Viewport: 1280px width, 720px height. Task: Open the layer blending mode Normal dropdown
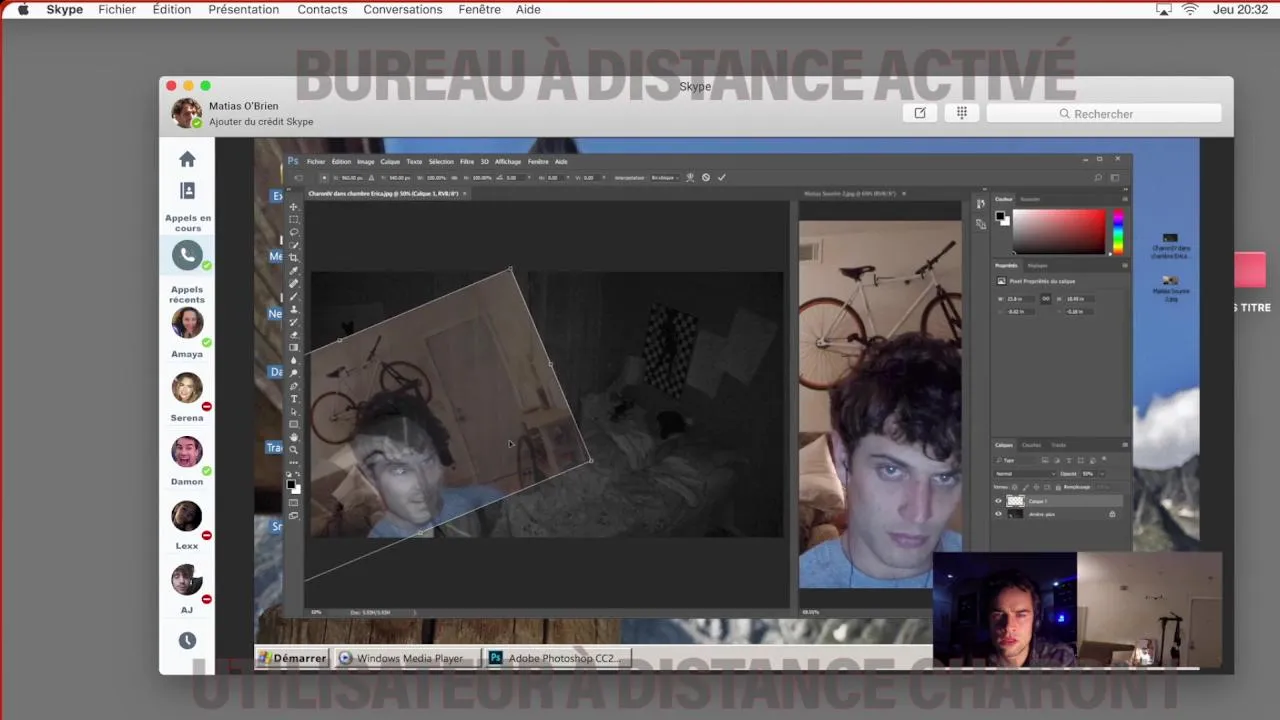1026,474
